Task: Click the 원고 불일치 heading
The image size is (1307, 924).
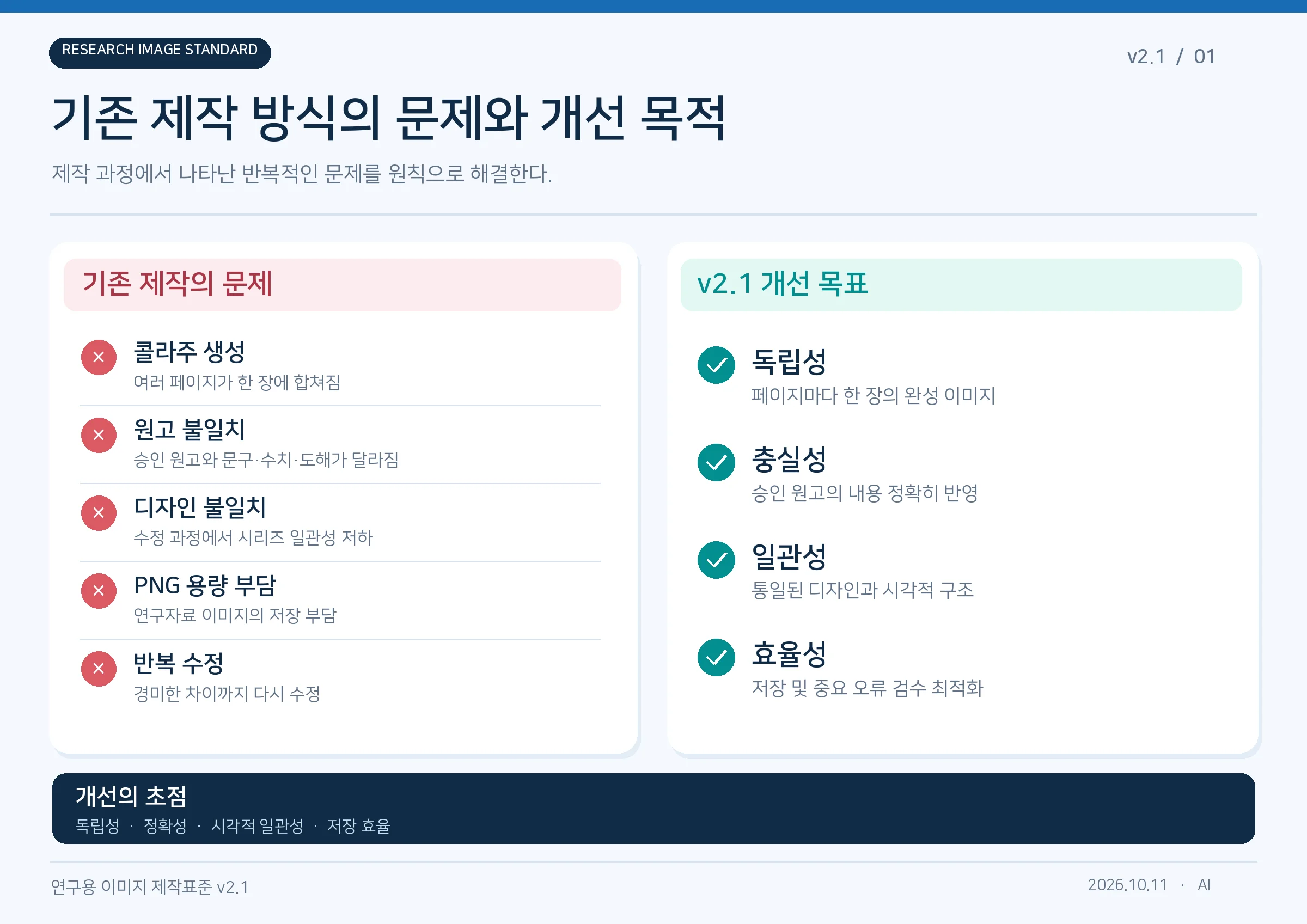Action: [189, 430]
